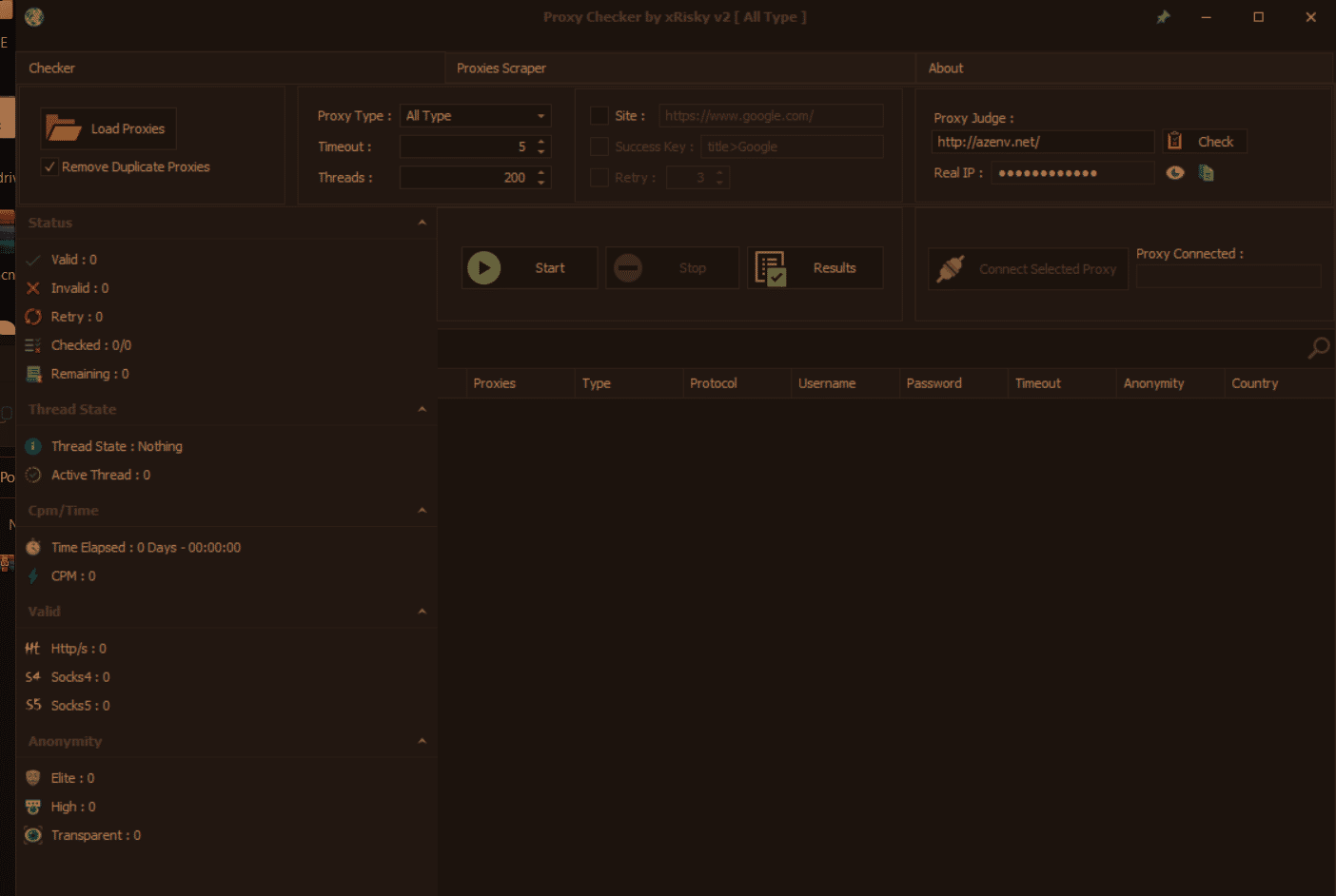Click the Proxy Judge URL field
Image resolution: width=1336 pixels, height=896 pixels.
pos(1042,142)
